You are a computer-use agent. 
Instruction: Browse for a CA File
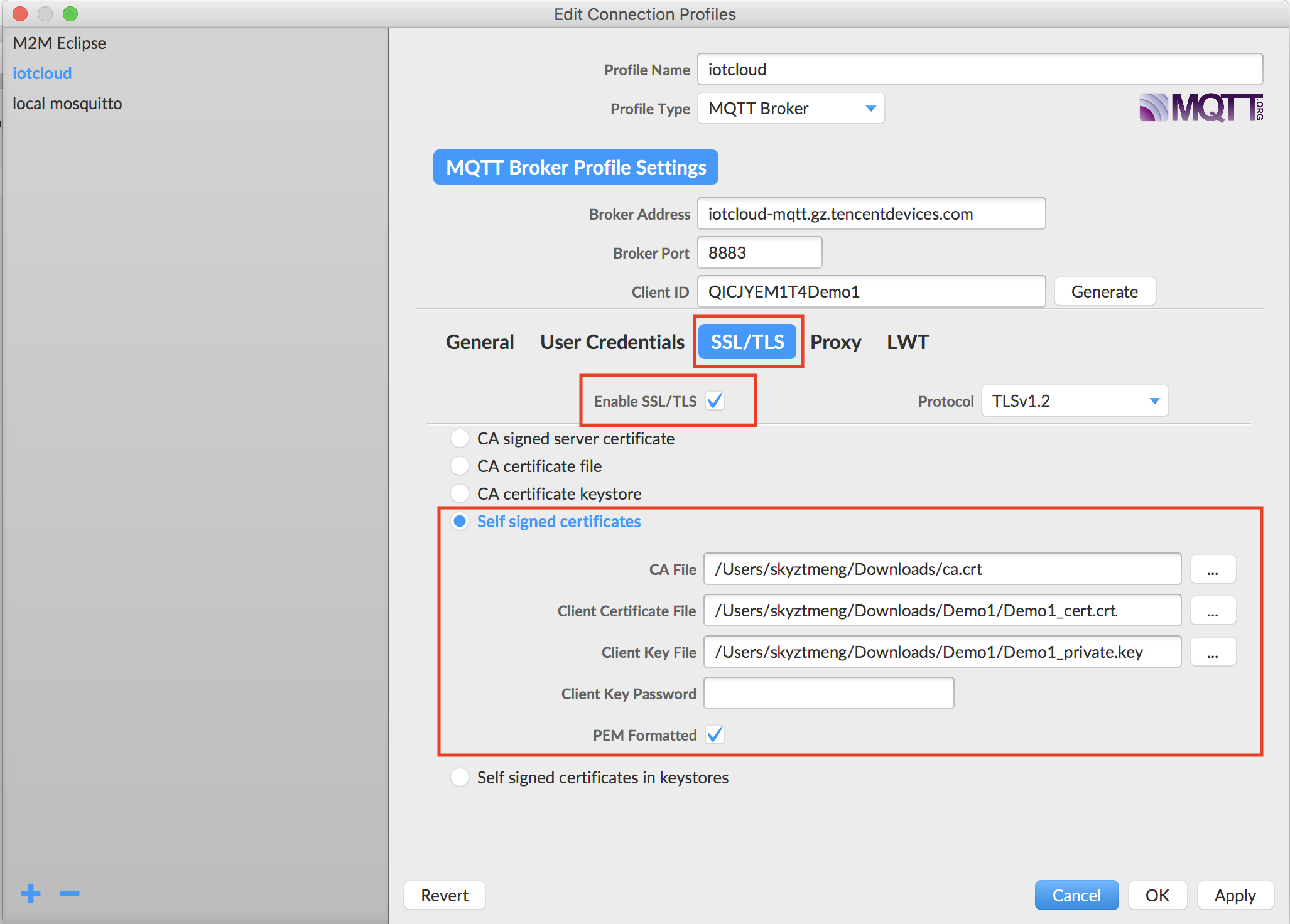[x=1213, y=569]
